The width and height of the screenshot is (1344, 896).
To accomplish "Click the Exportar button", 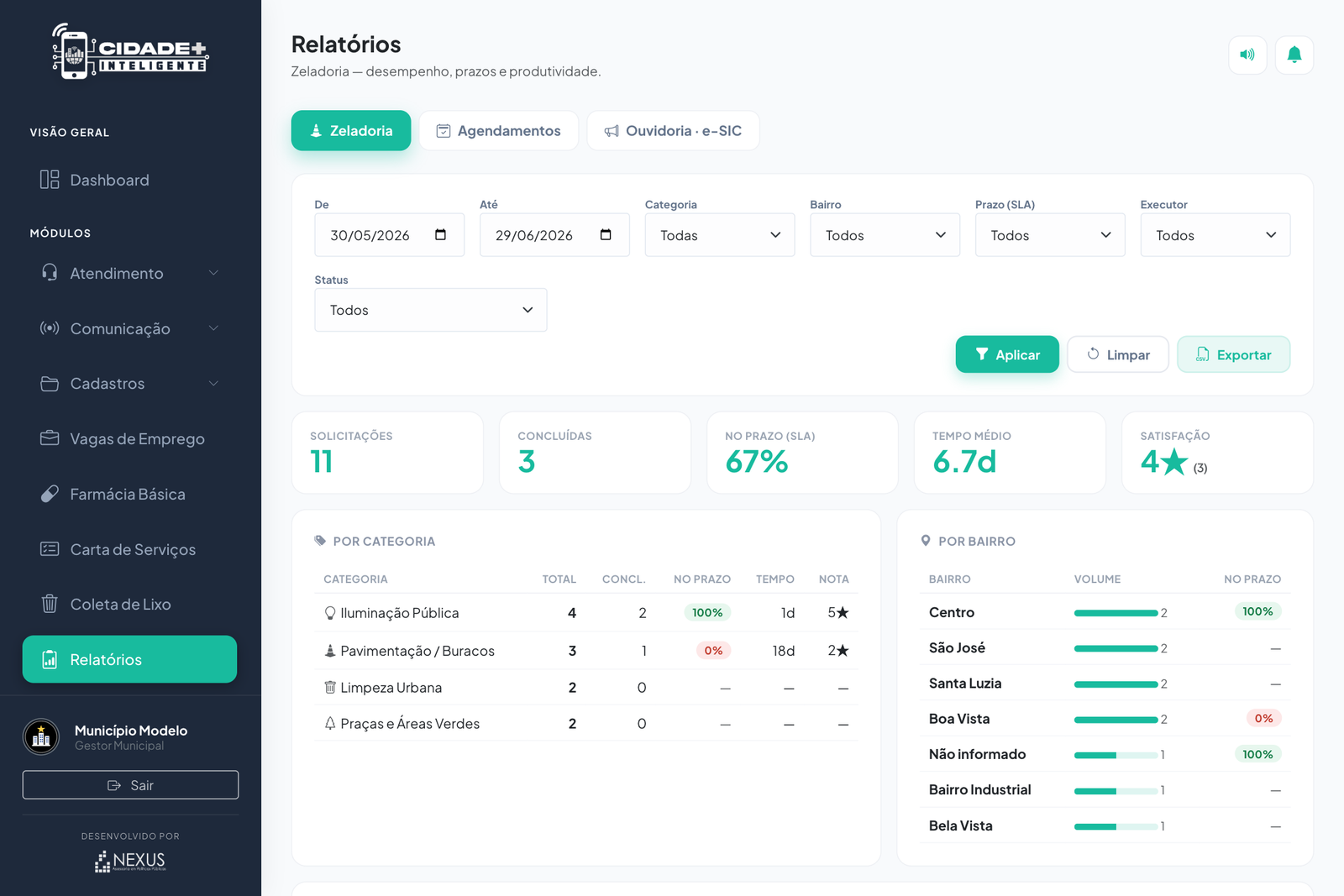I will [x=1233, y=354].
